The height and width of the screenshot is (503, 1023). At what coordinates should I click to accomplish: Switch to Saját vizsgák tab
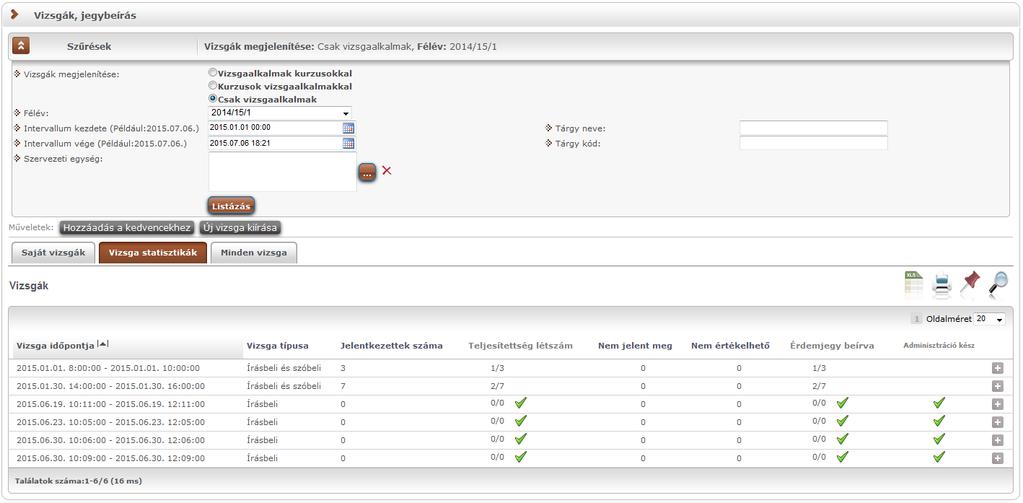(54, 252)
